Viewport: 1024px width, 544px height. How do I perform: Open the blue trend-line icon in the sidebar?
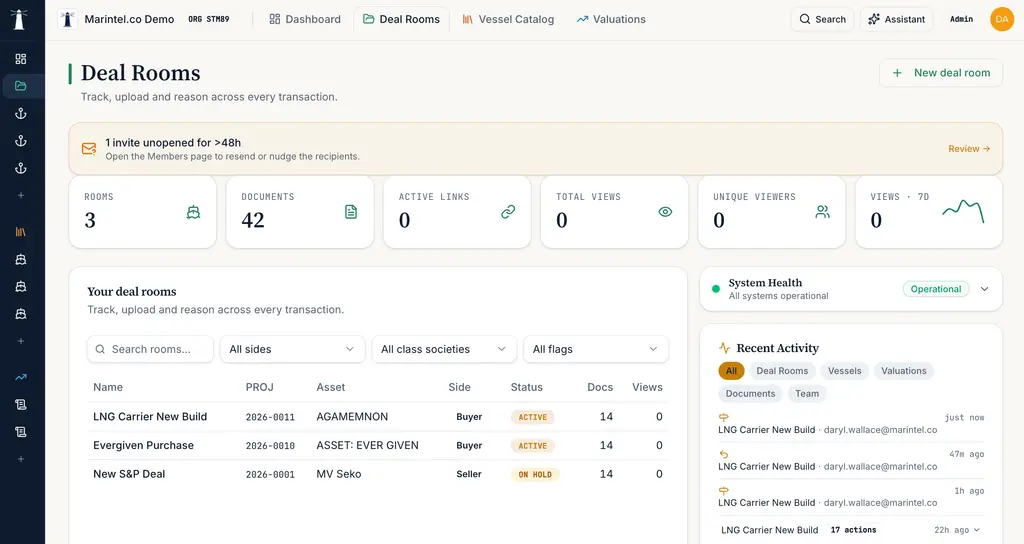21,377
